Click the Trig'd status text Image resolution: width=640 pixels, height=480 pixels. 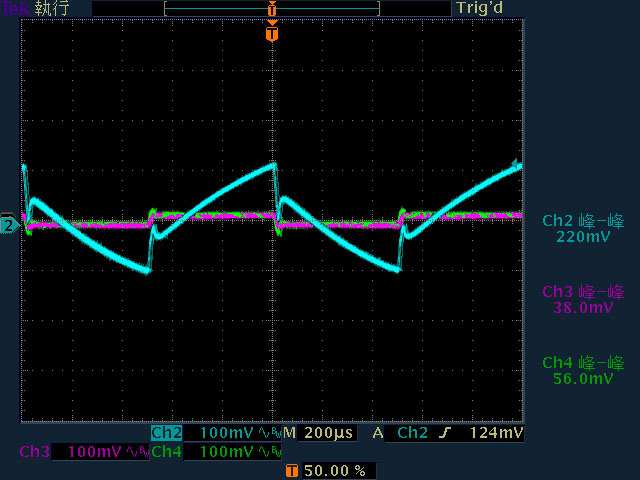(480, 8)
